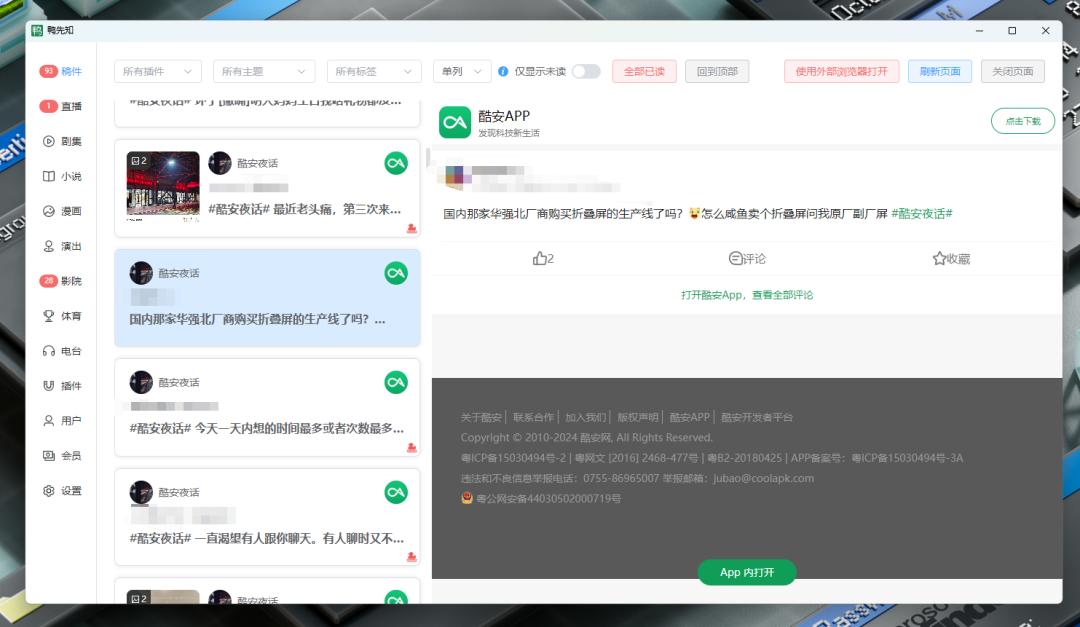Click the 剧集 play icon

point(48,141)
